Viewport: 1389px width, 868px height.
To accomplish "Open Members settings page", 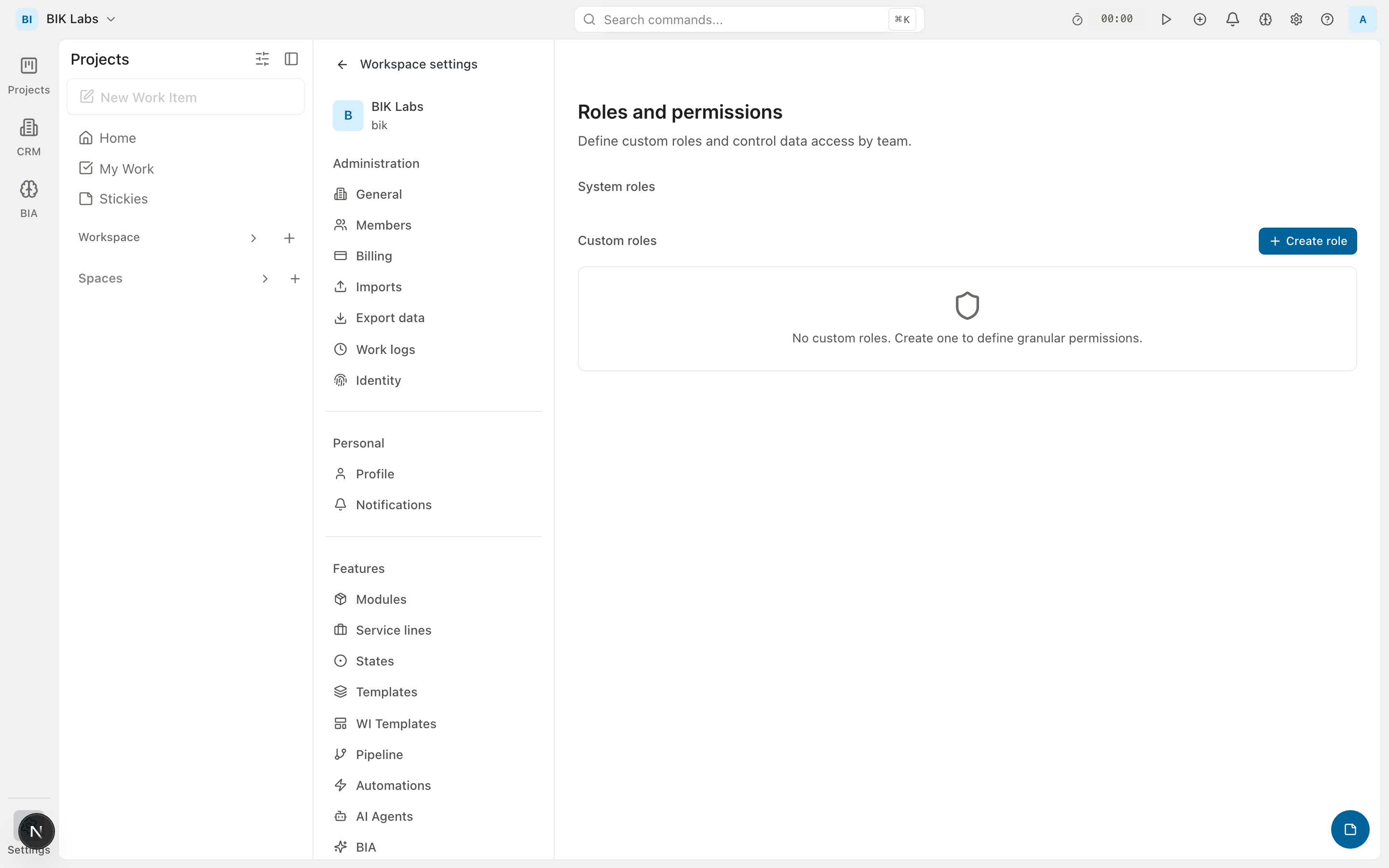I will click(x=383, y=225).
